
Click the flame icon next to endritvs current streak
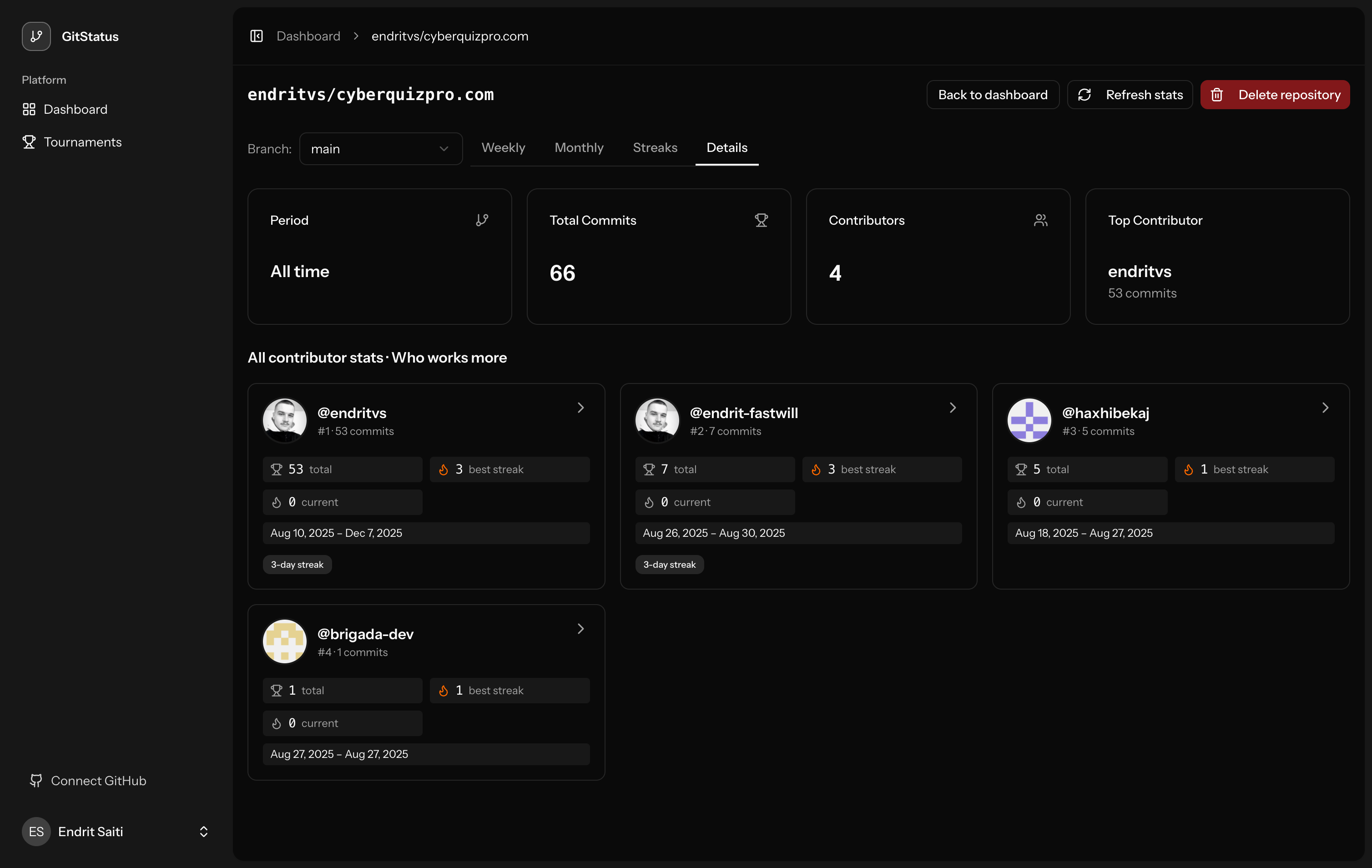point(277,502)
